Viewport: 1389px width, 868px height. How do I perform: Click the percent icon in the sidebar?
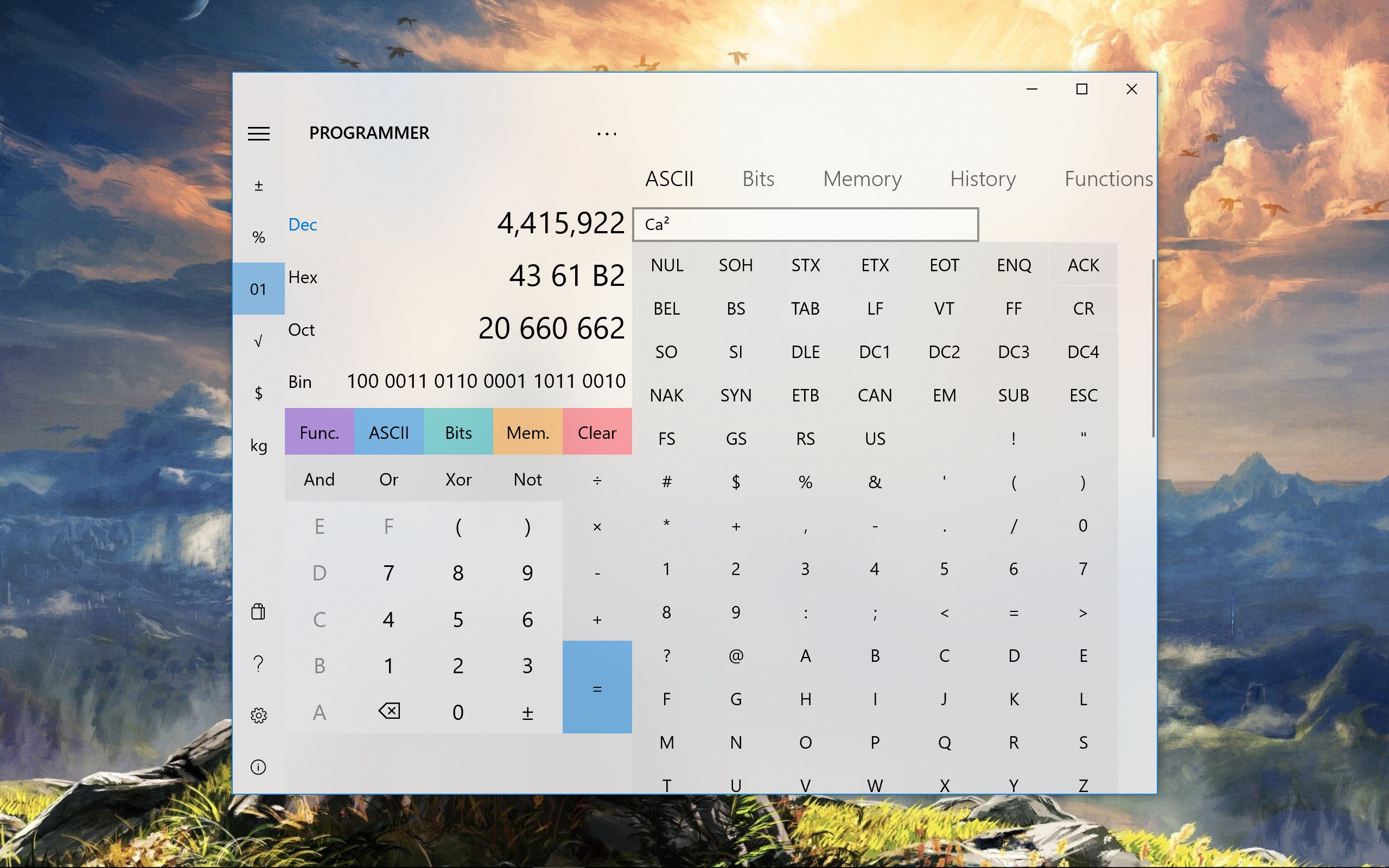(x=258, y=236)
